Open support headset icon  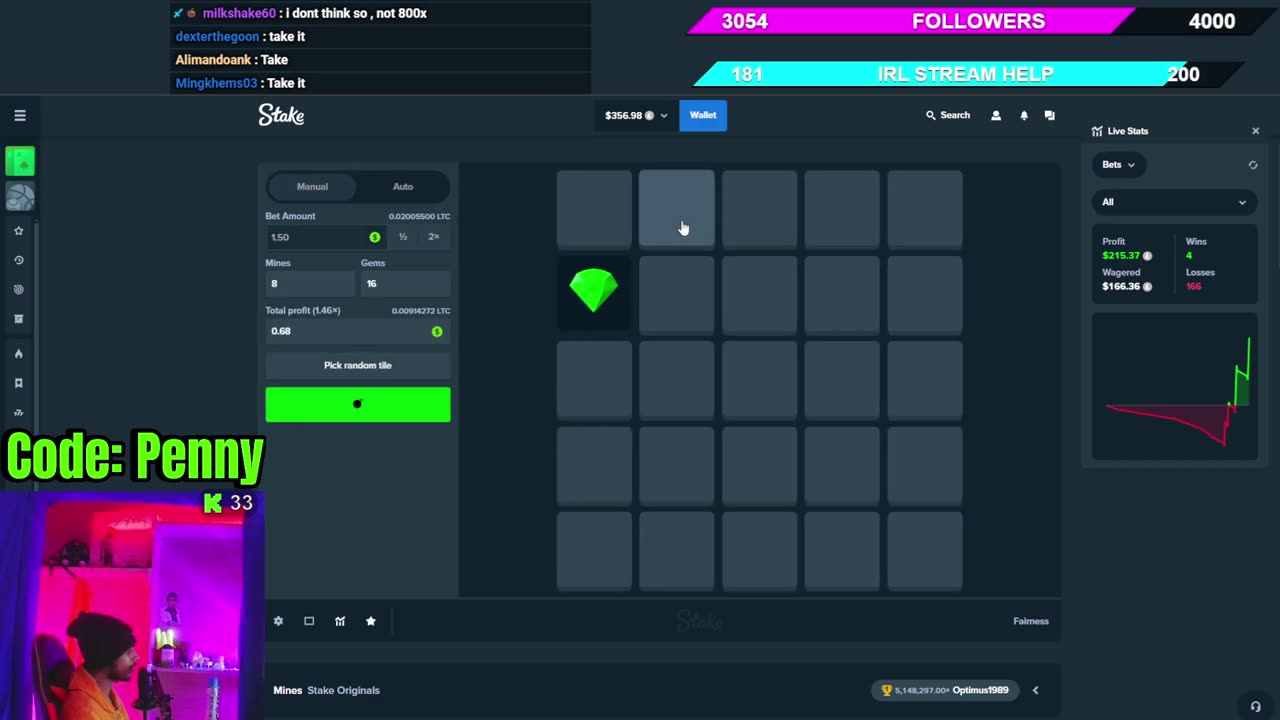point(1256,706)
